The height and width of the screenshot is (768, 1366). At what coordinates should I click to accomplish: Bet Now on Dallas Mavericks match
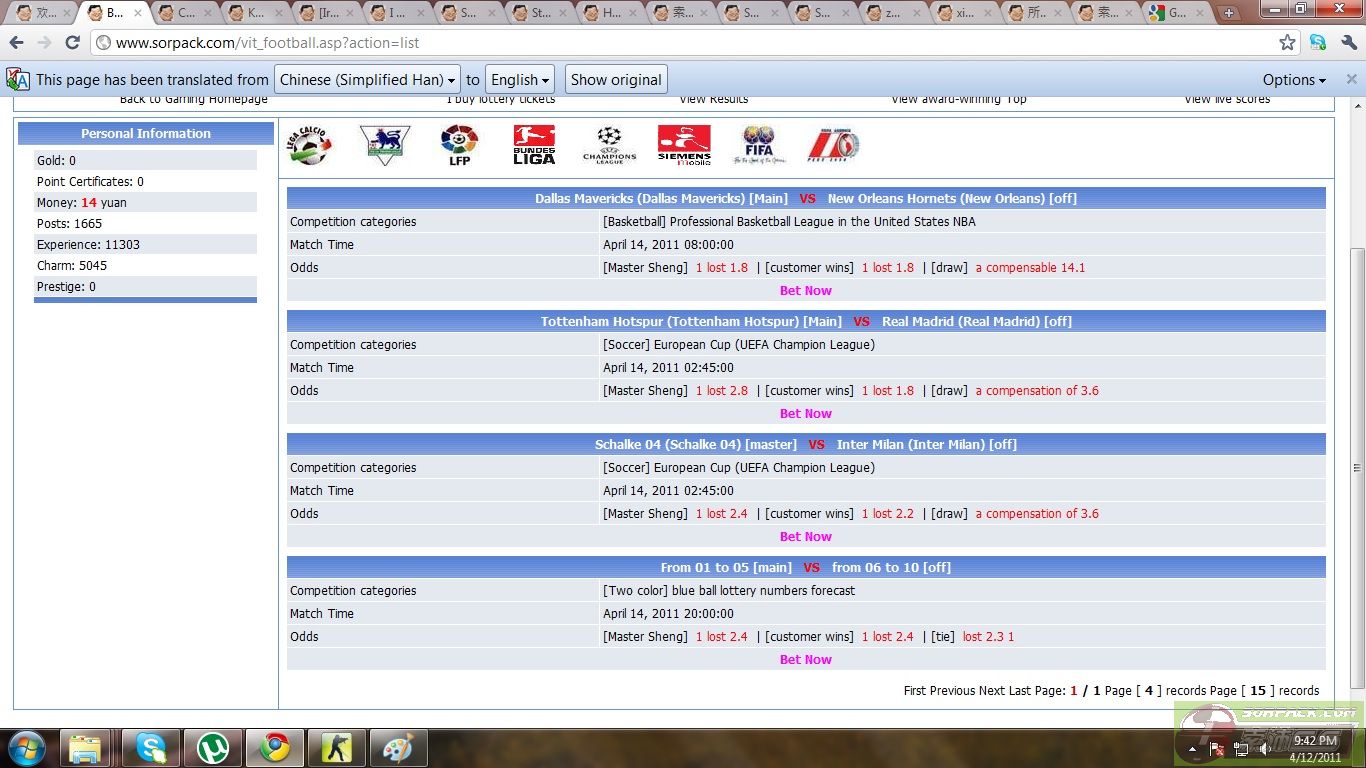(805, 291)
